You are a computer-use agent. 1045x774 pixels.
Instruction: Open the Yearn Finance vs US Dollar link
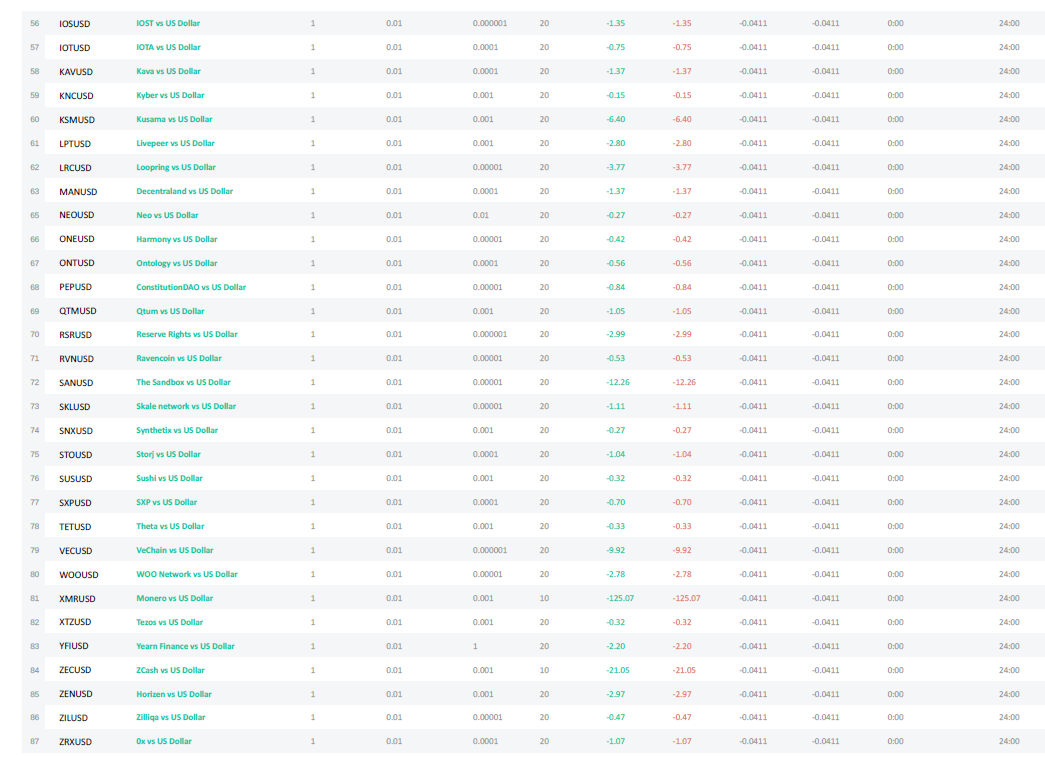185,647
